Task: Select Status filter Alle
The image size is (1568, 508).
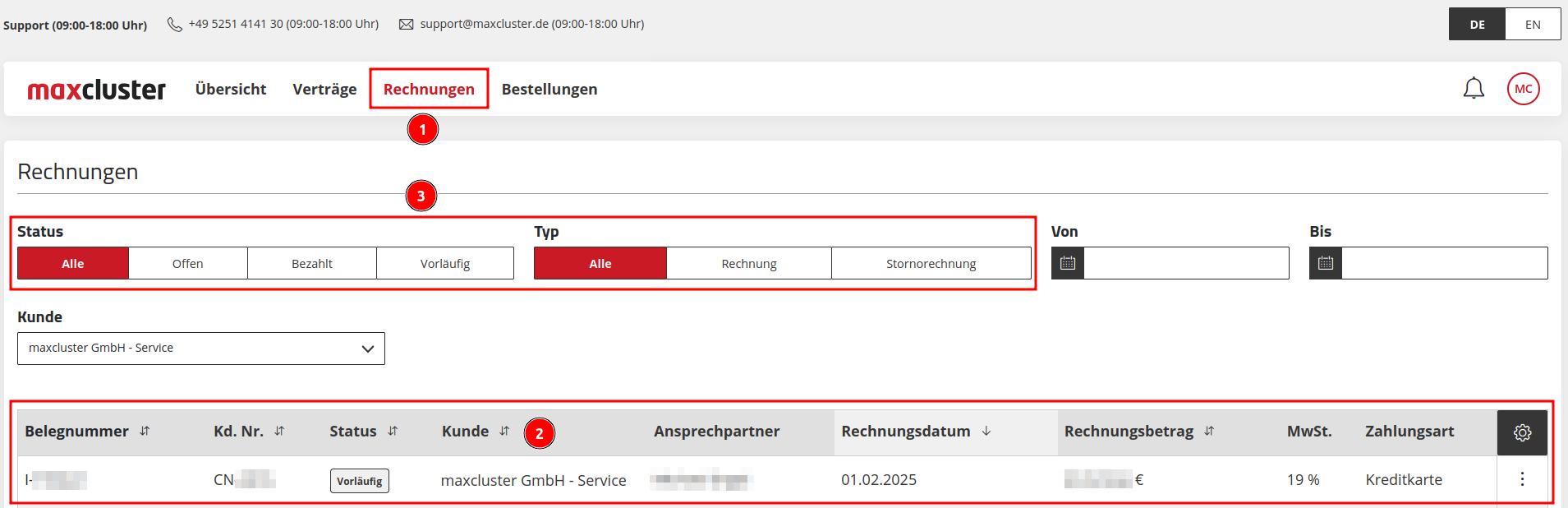Action: [73, 263]
